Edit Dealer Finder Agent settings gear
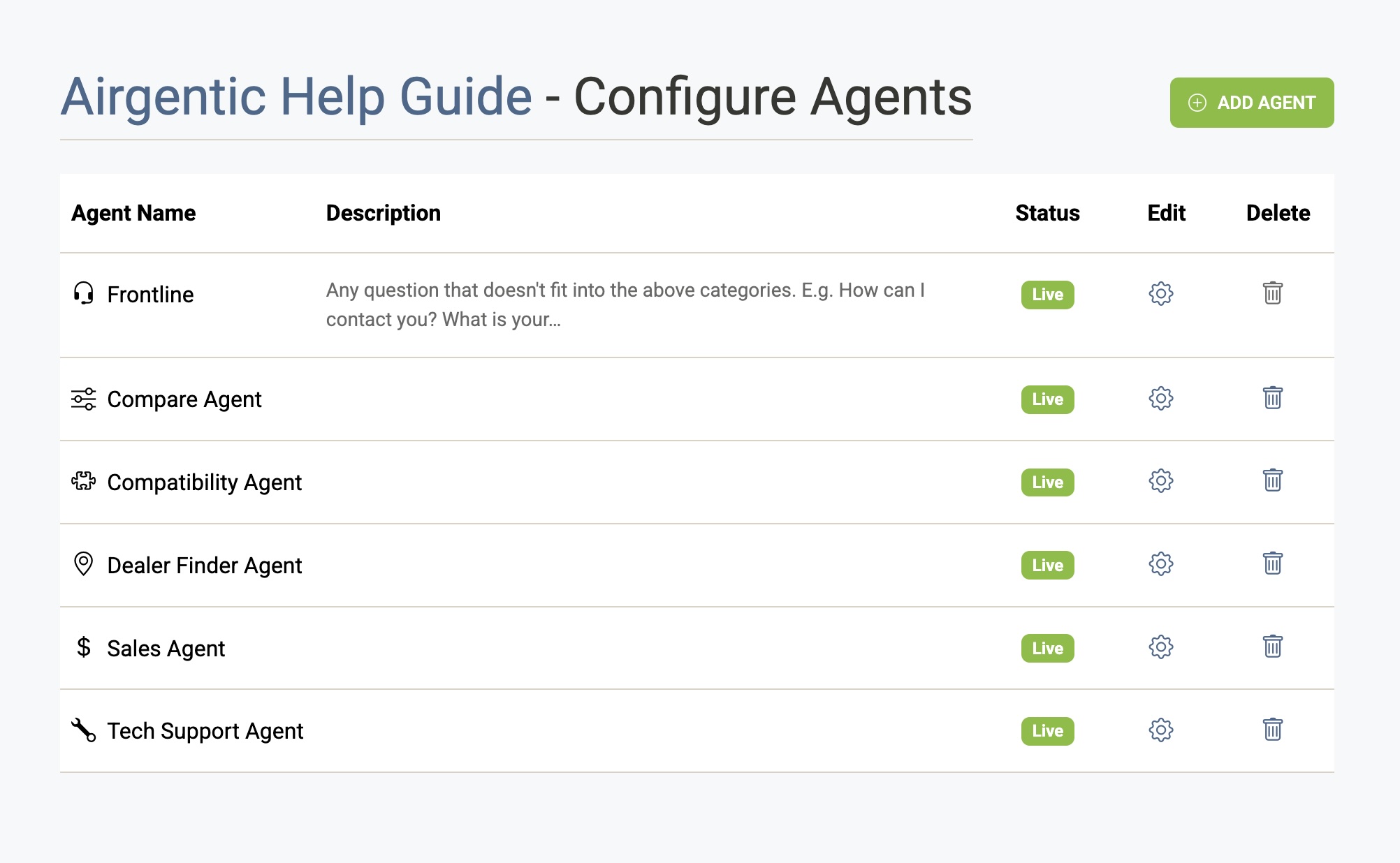1400x863 pixels. tap(1160, 564)
